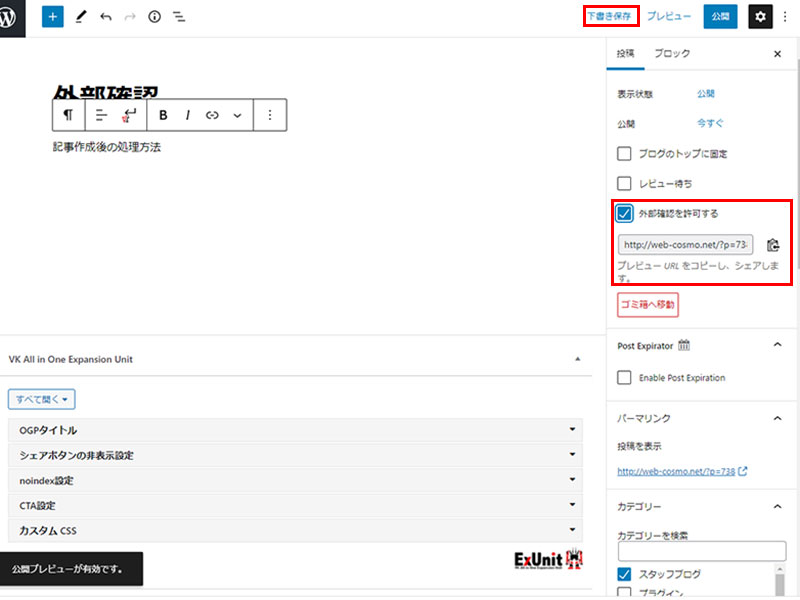Enable the ブログのトップに固定 checkbox
The width and height of the screenshot is (800, 600).
tap(625, 154)
